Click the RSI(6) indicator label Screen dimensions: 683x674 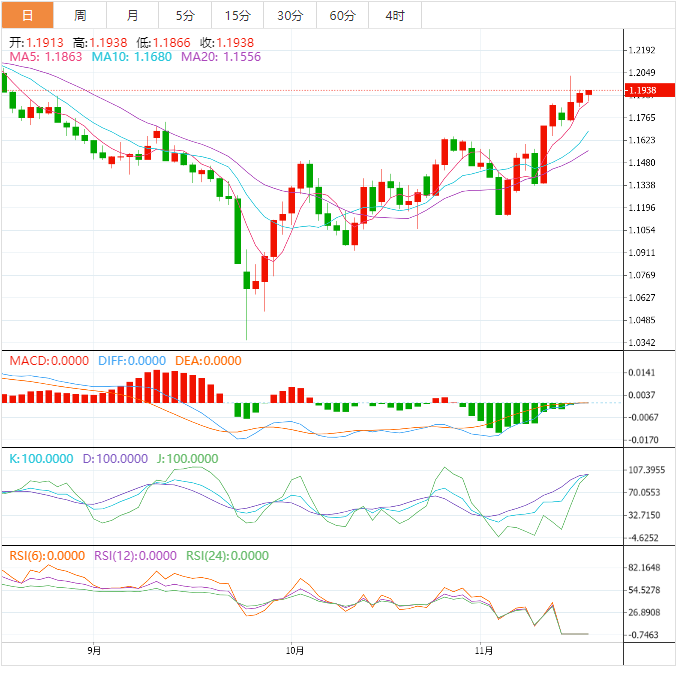pos(47,556)
